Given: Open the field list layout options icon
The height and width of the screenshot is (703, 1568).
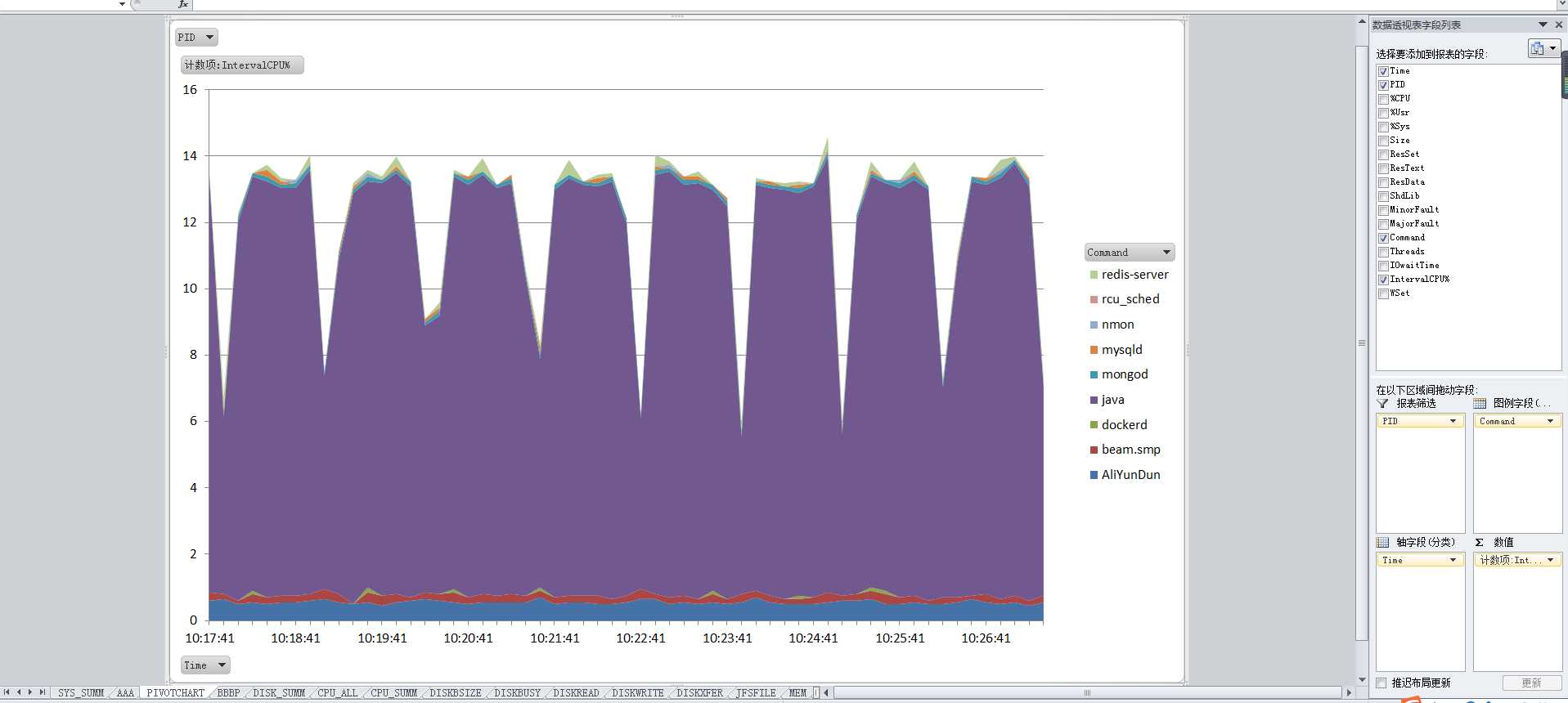Looking at the screenshot, I should point(1543,48).
